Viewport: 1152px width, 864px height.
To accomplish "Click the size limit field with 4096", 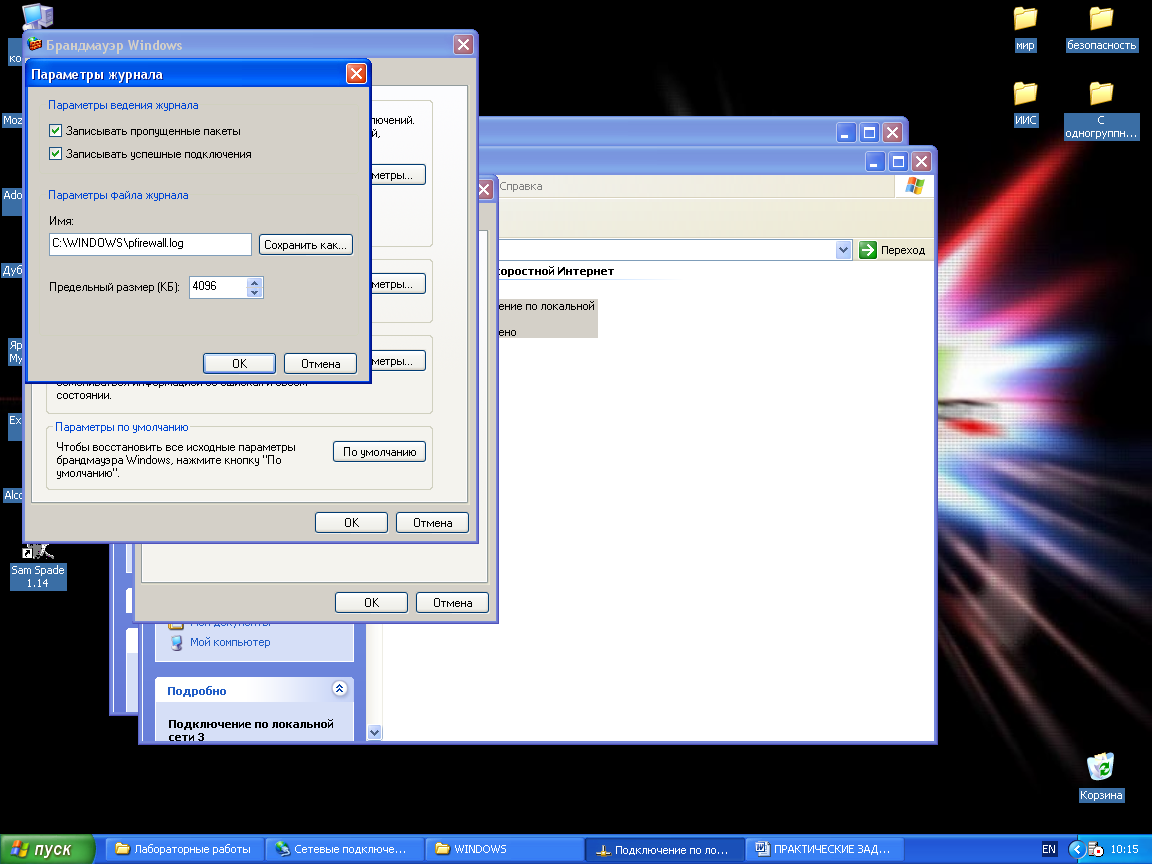I will pyautogui.click(x=217, y=287).
